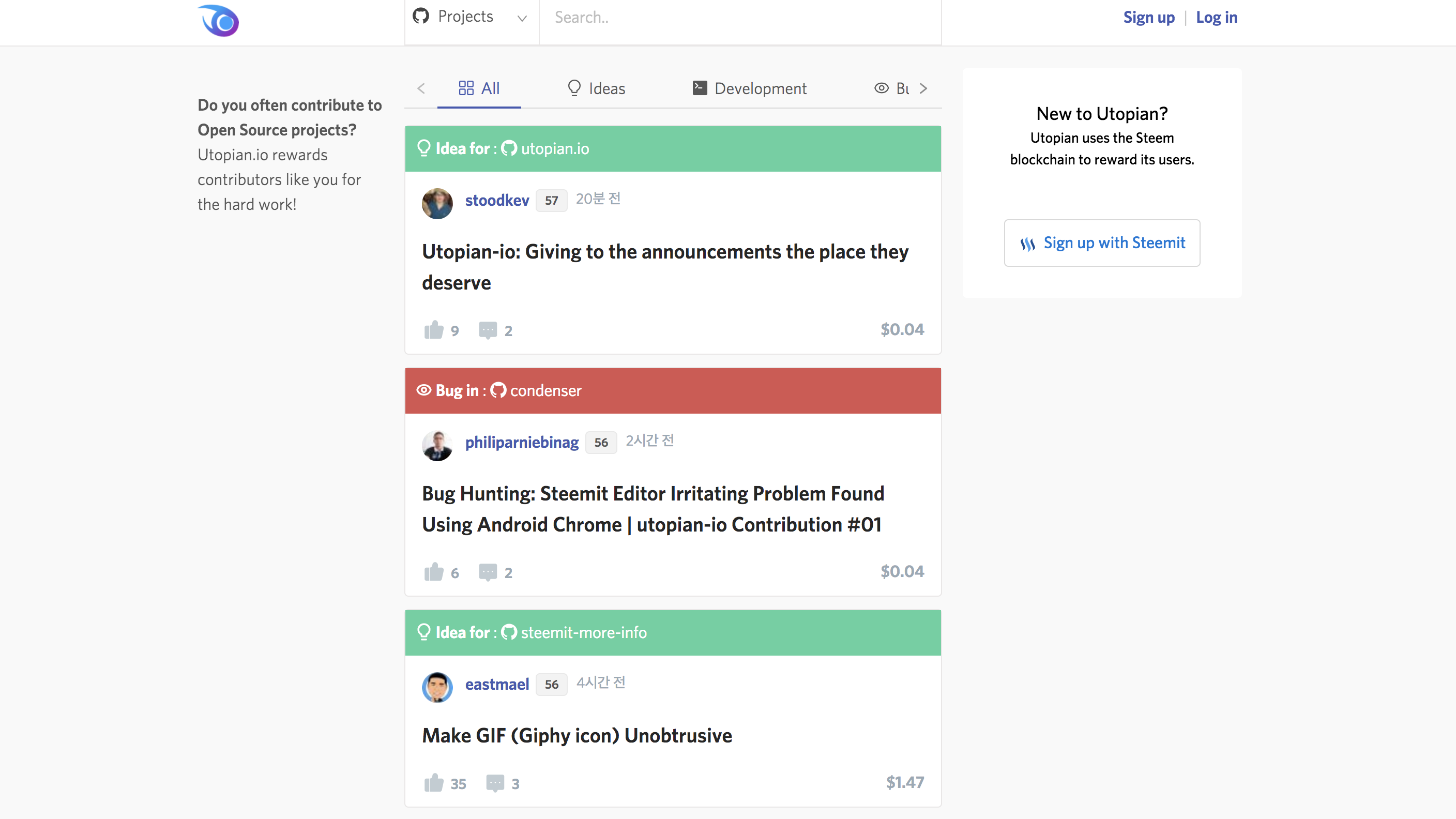Open the Bug Hunting Steemit Editor post
1456x819 pixels.
pyautogui.click(x=653, y=509)
